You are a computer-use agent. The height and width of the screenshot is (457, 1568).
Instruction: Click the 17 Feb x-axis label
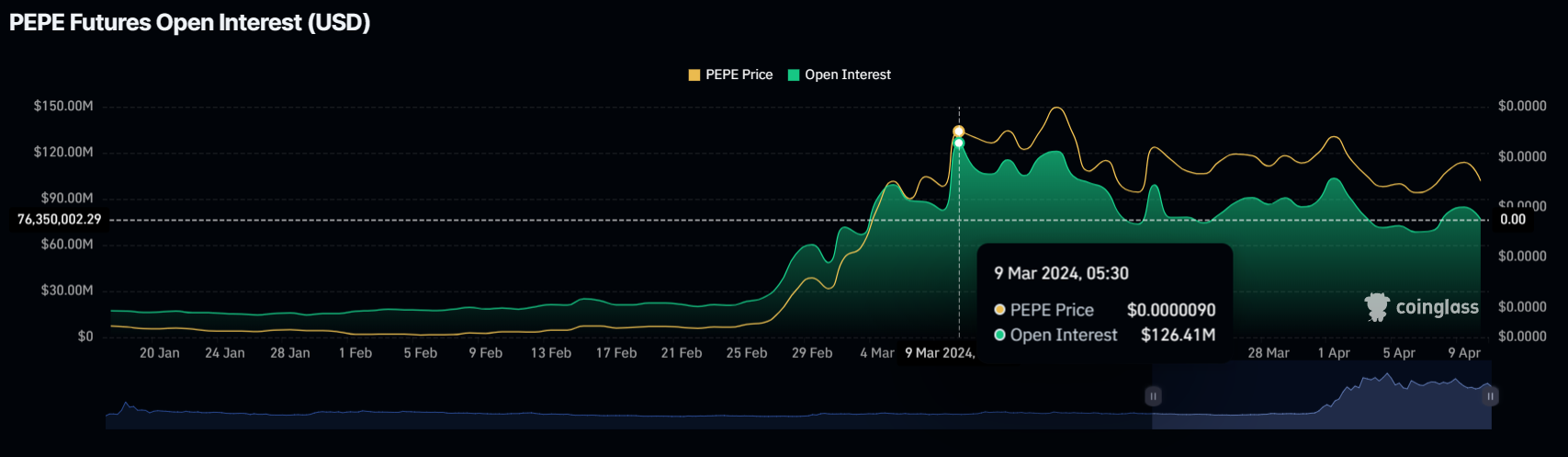click(x=615, y=353)
